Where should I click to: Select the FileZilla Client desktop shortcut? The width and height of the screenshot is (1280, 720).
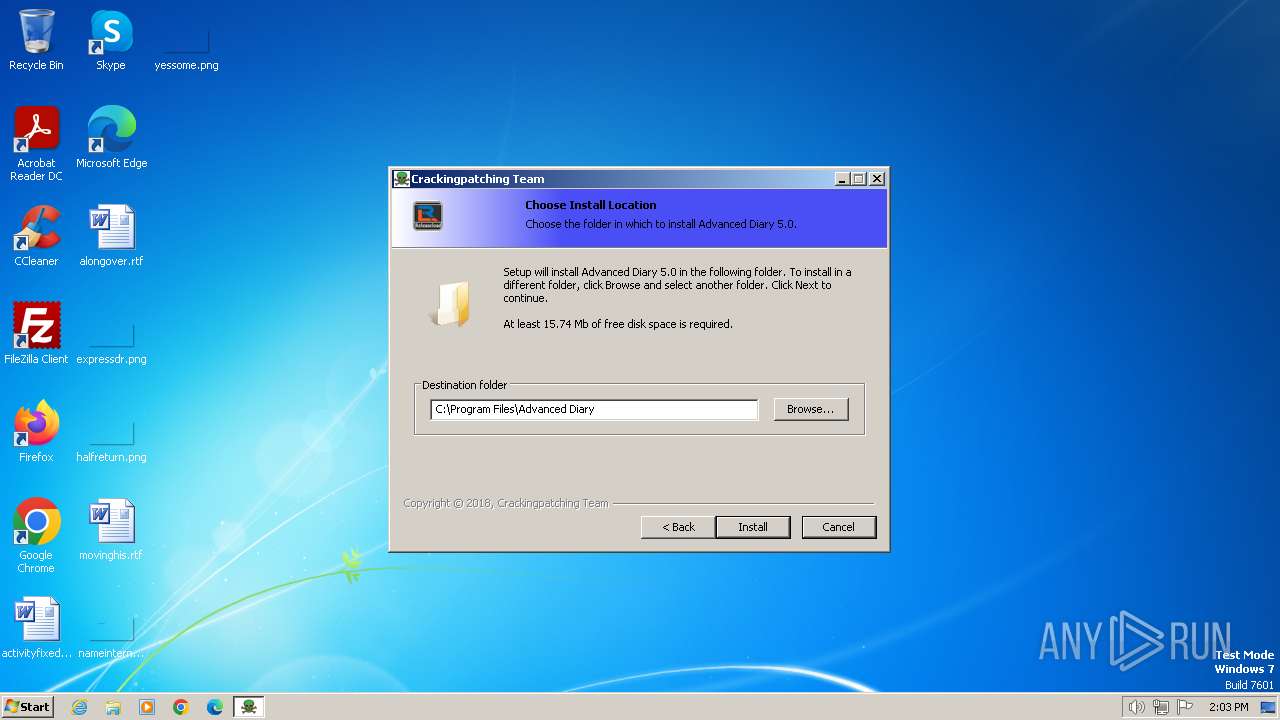pyautogui.click(x=36, y=334)
